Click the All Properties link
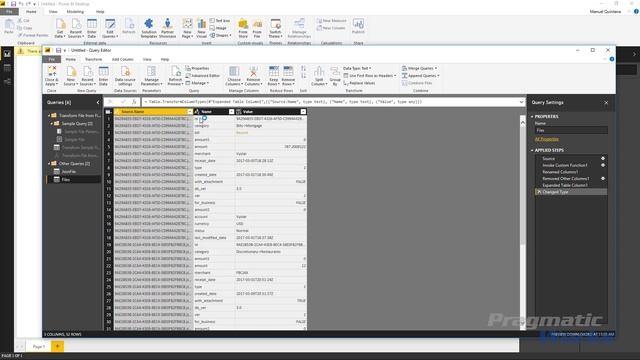 (547, 139)
